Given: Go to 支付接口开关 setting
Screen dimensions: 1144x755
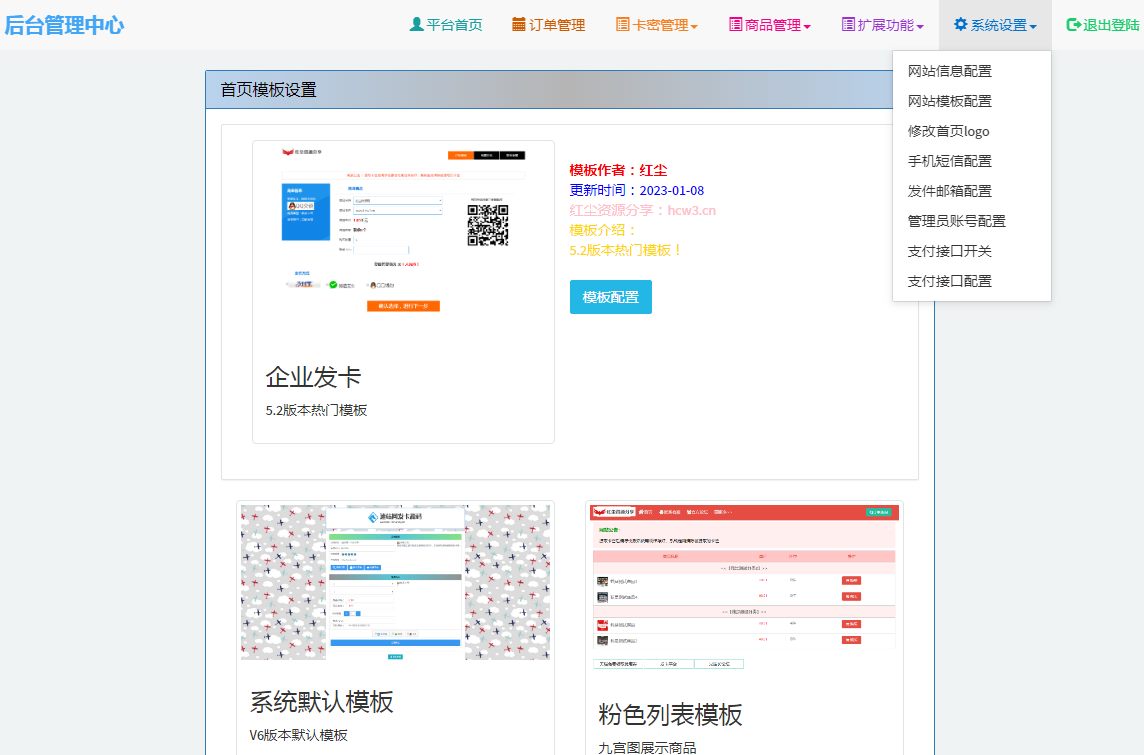Looking at the screenshot, I should (950, 251).
